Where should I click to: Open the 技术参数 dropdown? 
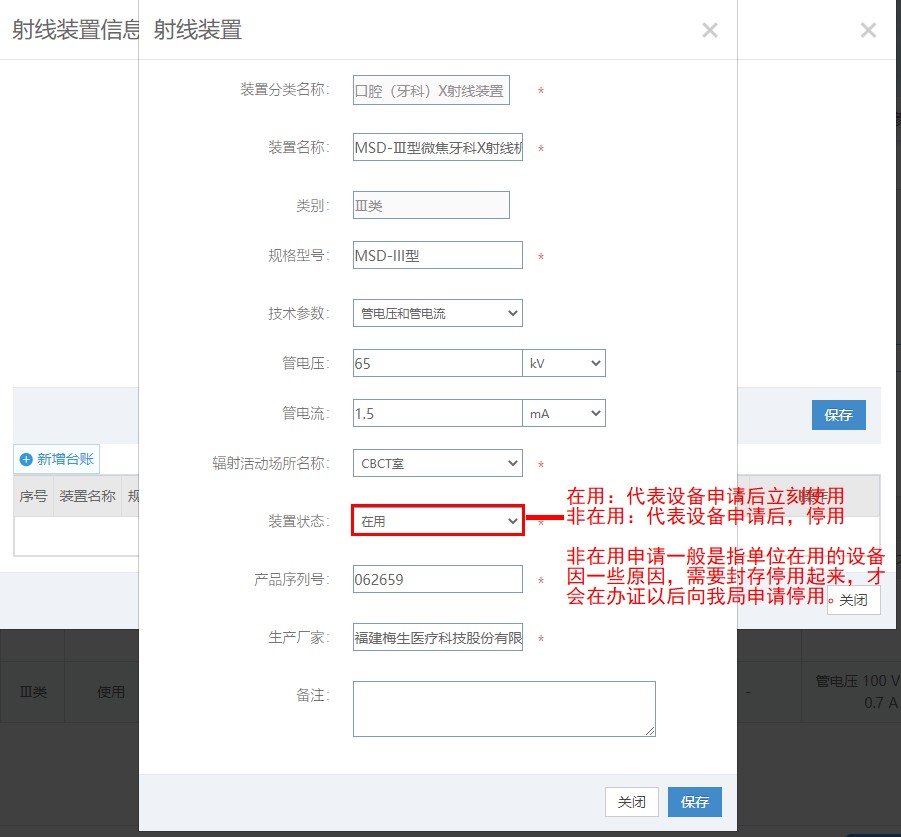tap(437, 313)
